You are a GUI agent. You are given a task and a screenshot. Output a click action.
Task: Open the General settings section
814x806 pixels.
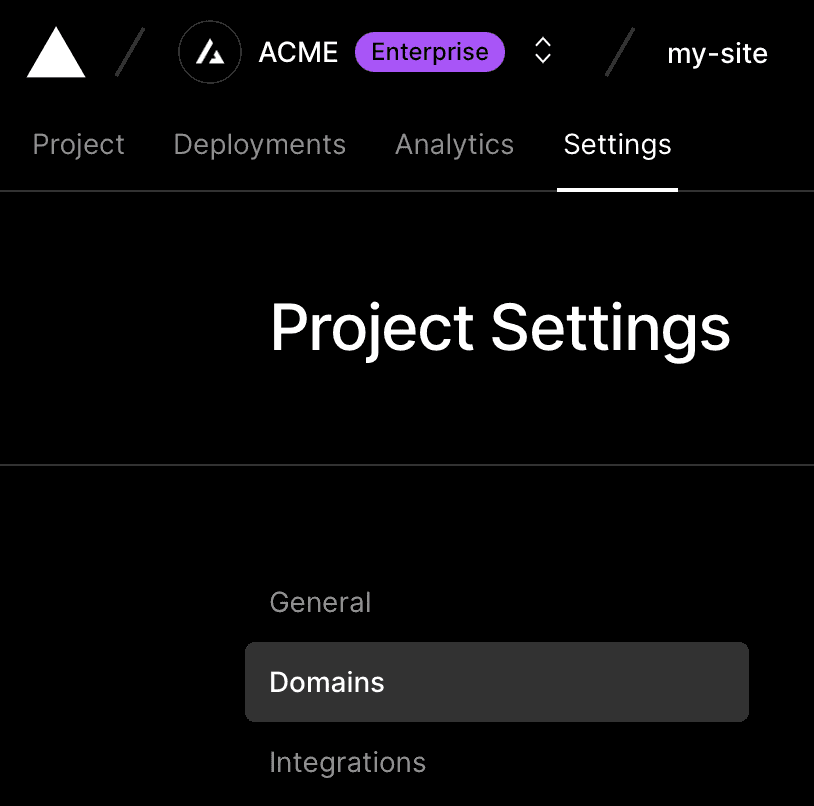coord(320,602)
